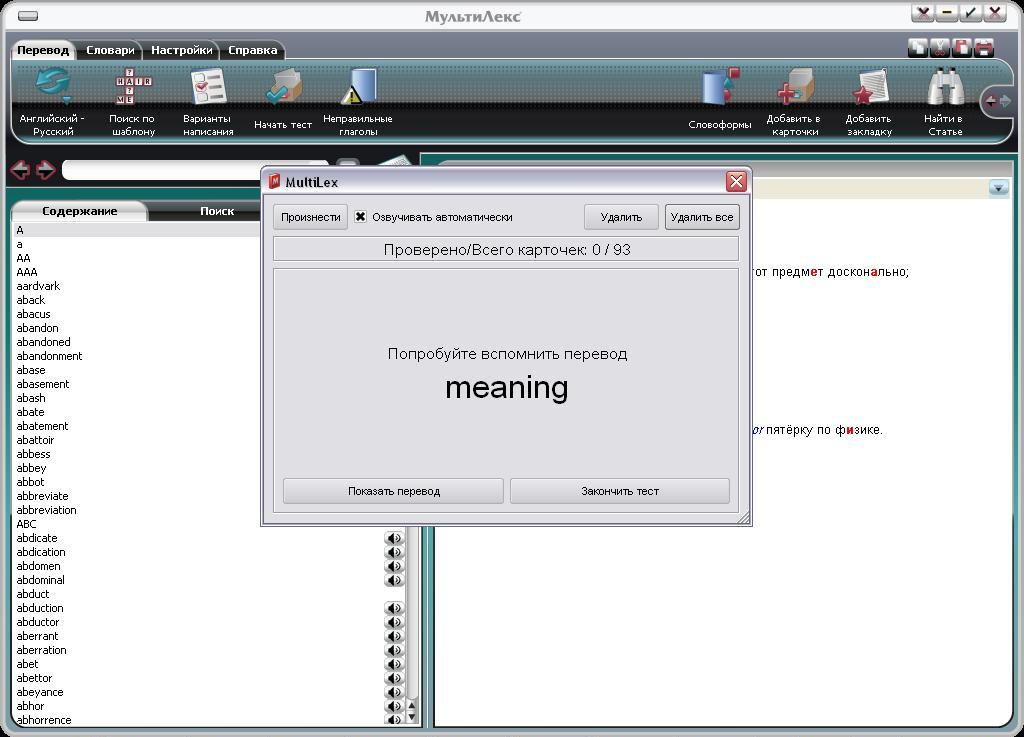The width and height of the screenshot is (1024, 737).
Task: Click the Словоформы word forms icon
Action: pos(720,88)
